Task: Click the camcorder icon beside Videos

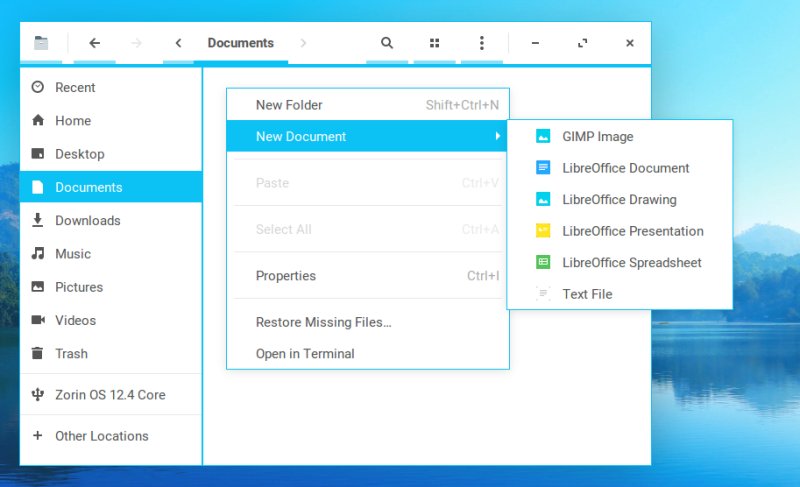Action: click(38, 320)
